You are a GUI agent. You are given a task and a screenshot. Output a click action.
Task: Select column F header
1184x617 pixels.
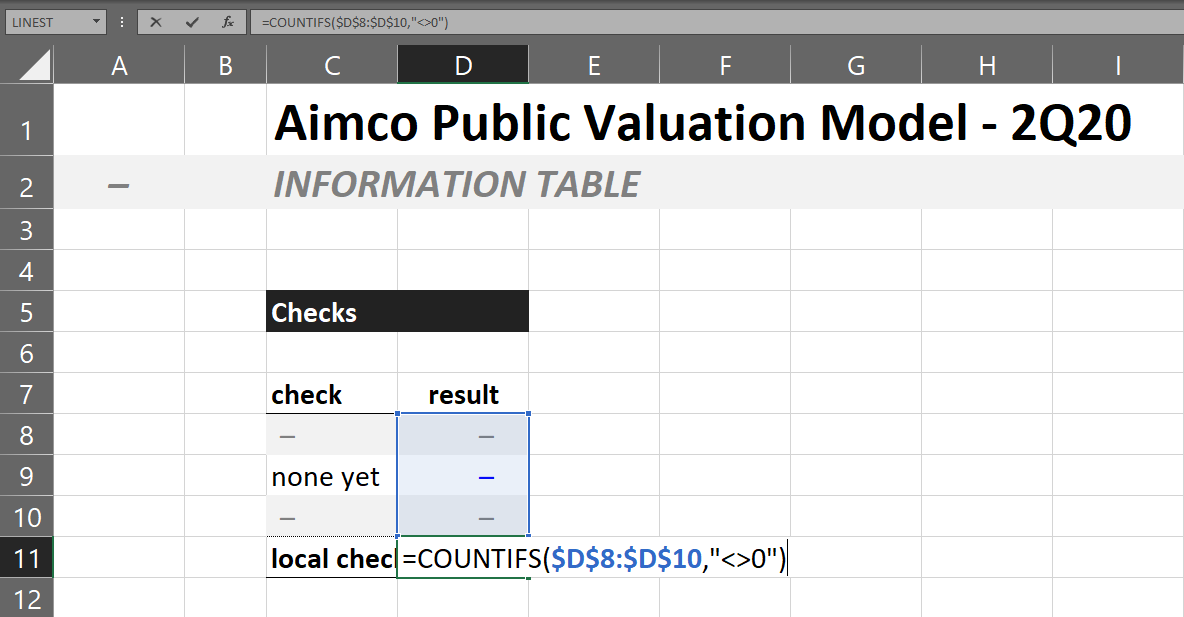(x=725, y=66)
